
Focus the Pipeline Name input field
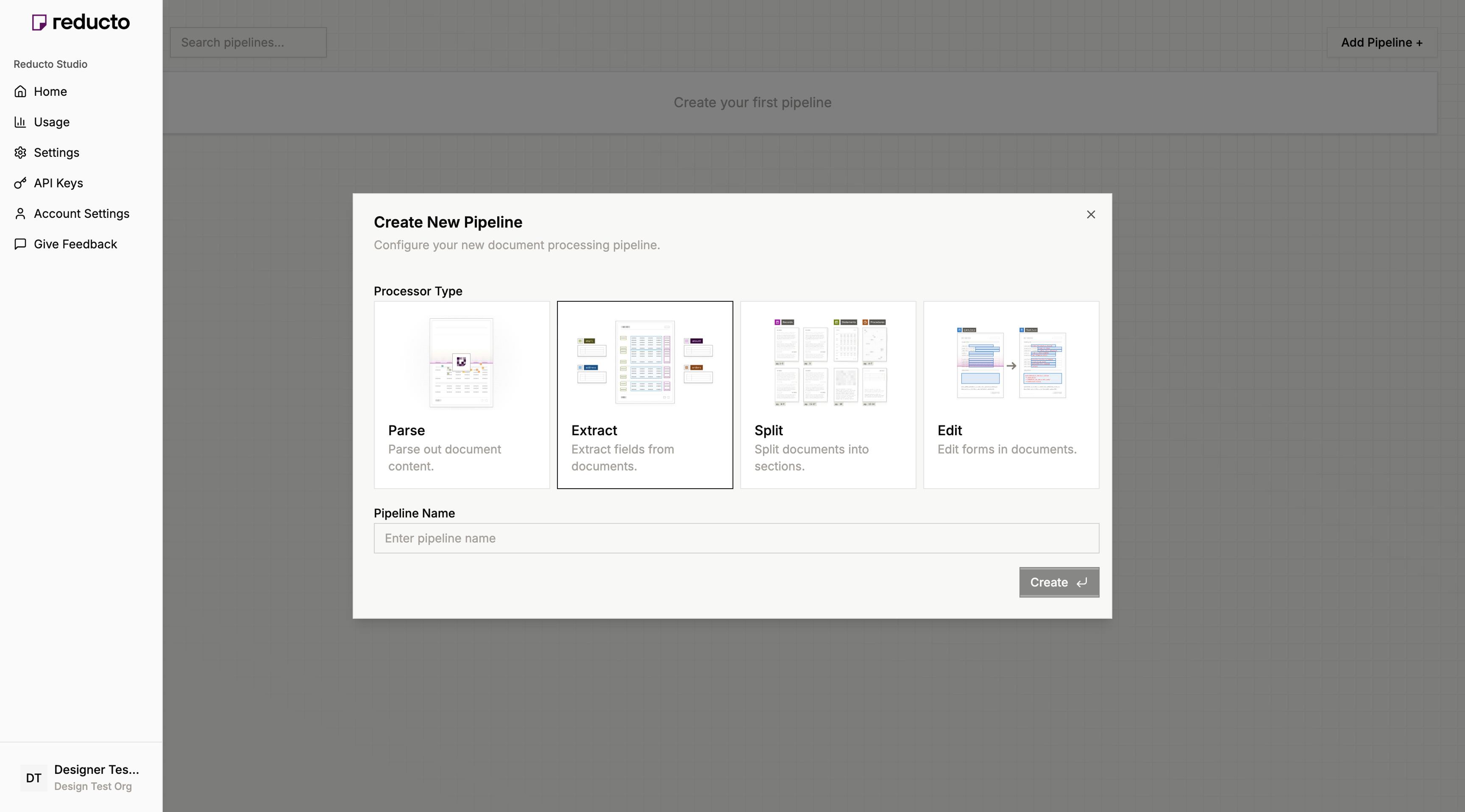tap(736, 538)
